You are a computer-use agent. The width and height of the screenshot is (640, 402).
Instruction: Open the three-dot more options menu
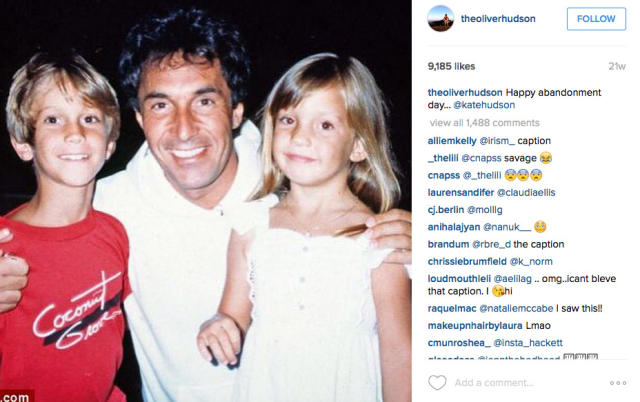pos(618,383)
